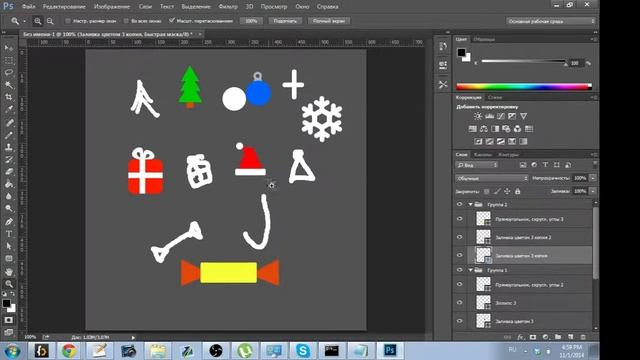Add a Color Balance adjustment

484,129
